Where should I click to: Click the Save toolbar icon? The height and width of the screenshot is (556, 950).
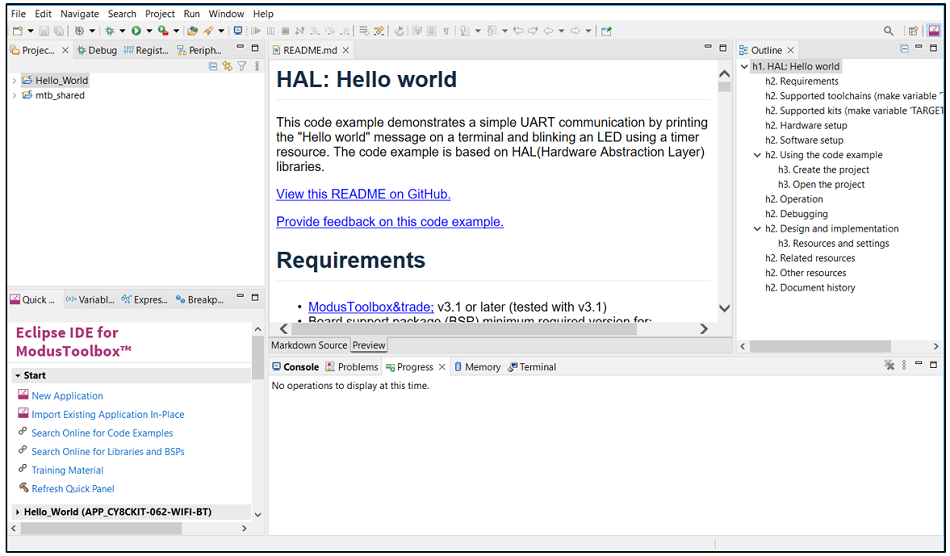point(44,31)
